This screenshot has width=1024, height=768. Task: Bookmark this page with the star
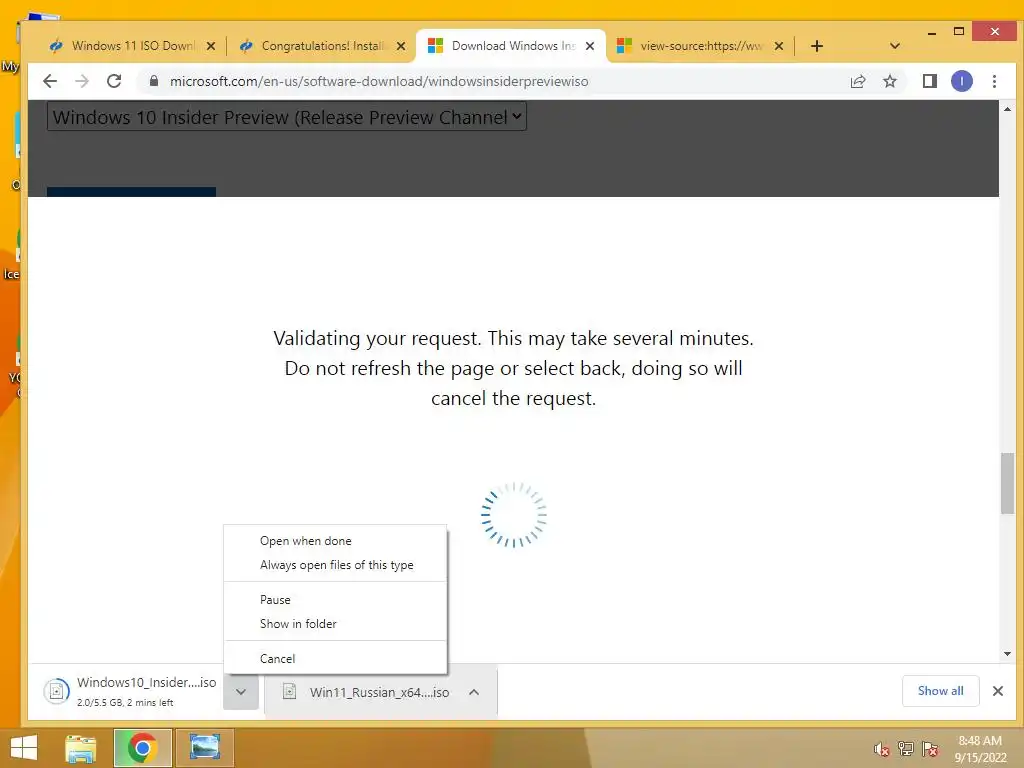tap(889, 81)
